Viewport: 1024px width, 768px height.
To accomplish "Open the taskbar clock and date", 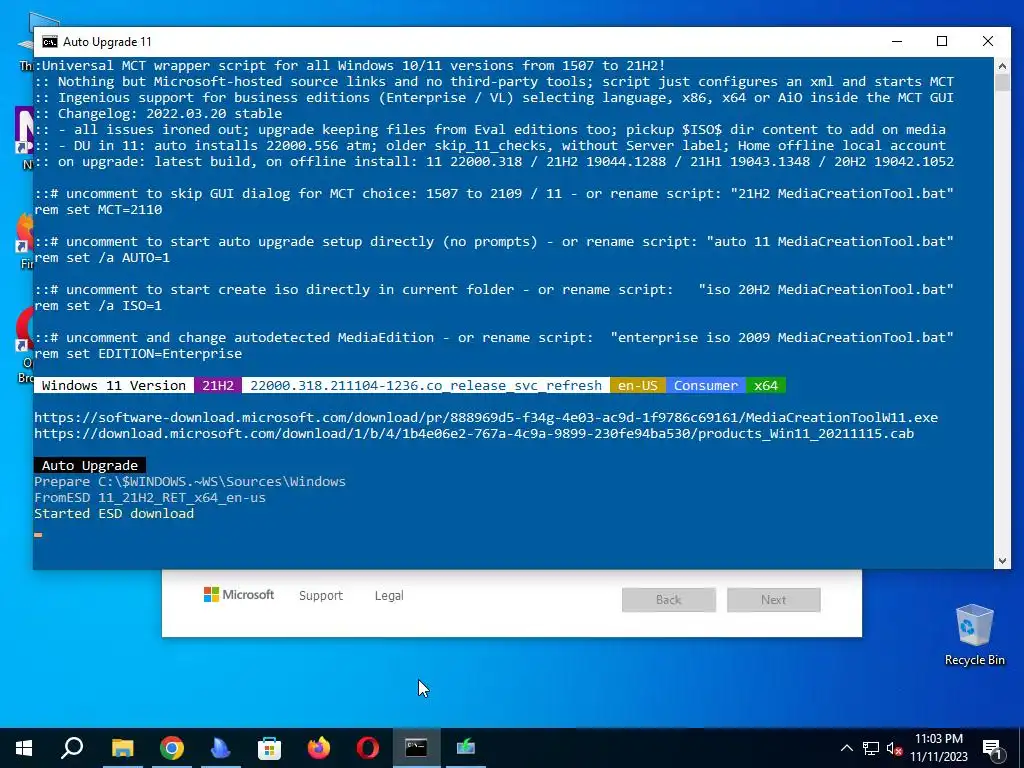I will click(x=938, y=748).
